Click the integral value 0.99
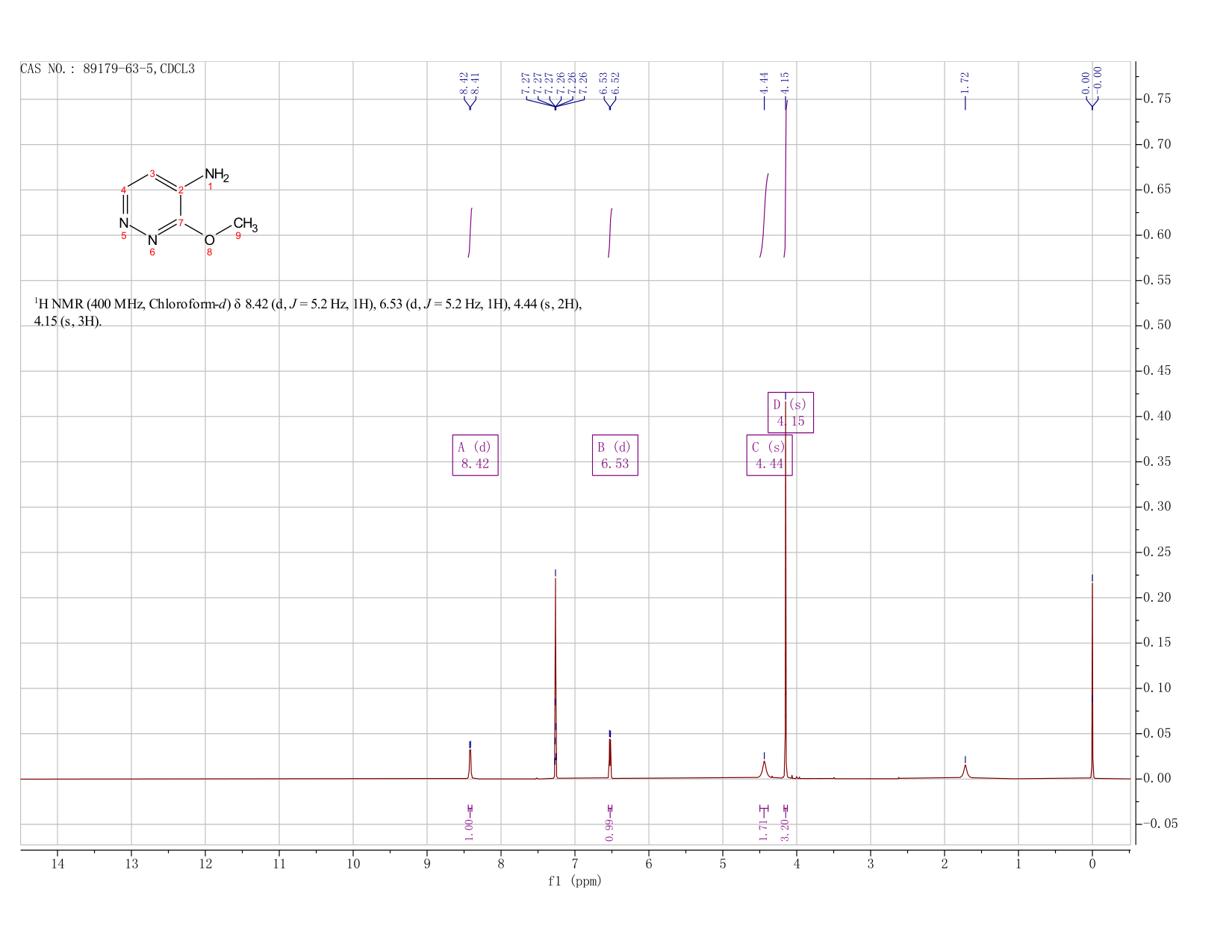1232x952 pixels. click(609, 829)
